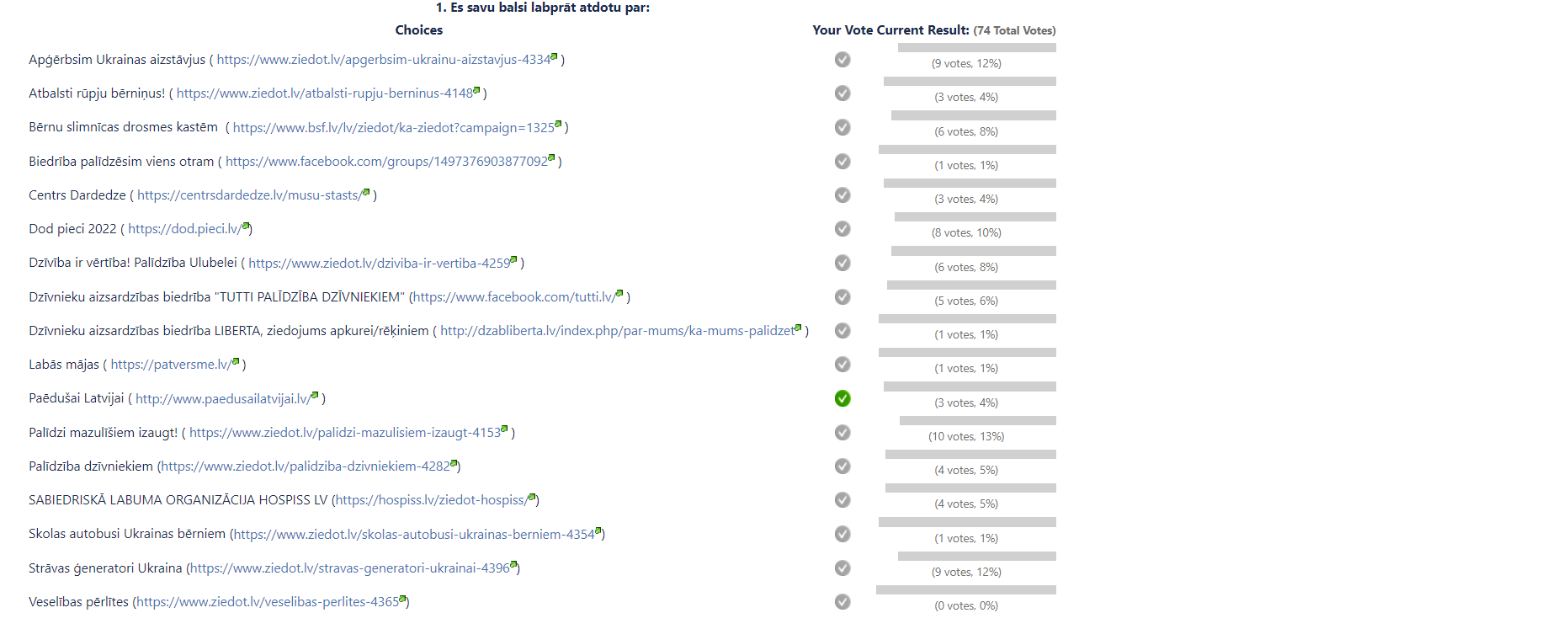
Task: Vote for Skolas autobusi Ukrainas bērniem
Action: tap(842, 535)
